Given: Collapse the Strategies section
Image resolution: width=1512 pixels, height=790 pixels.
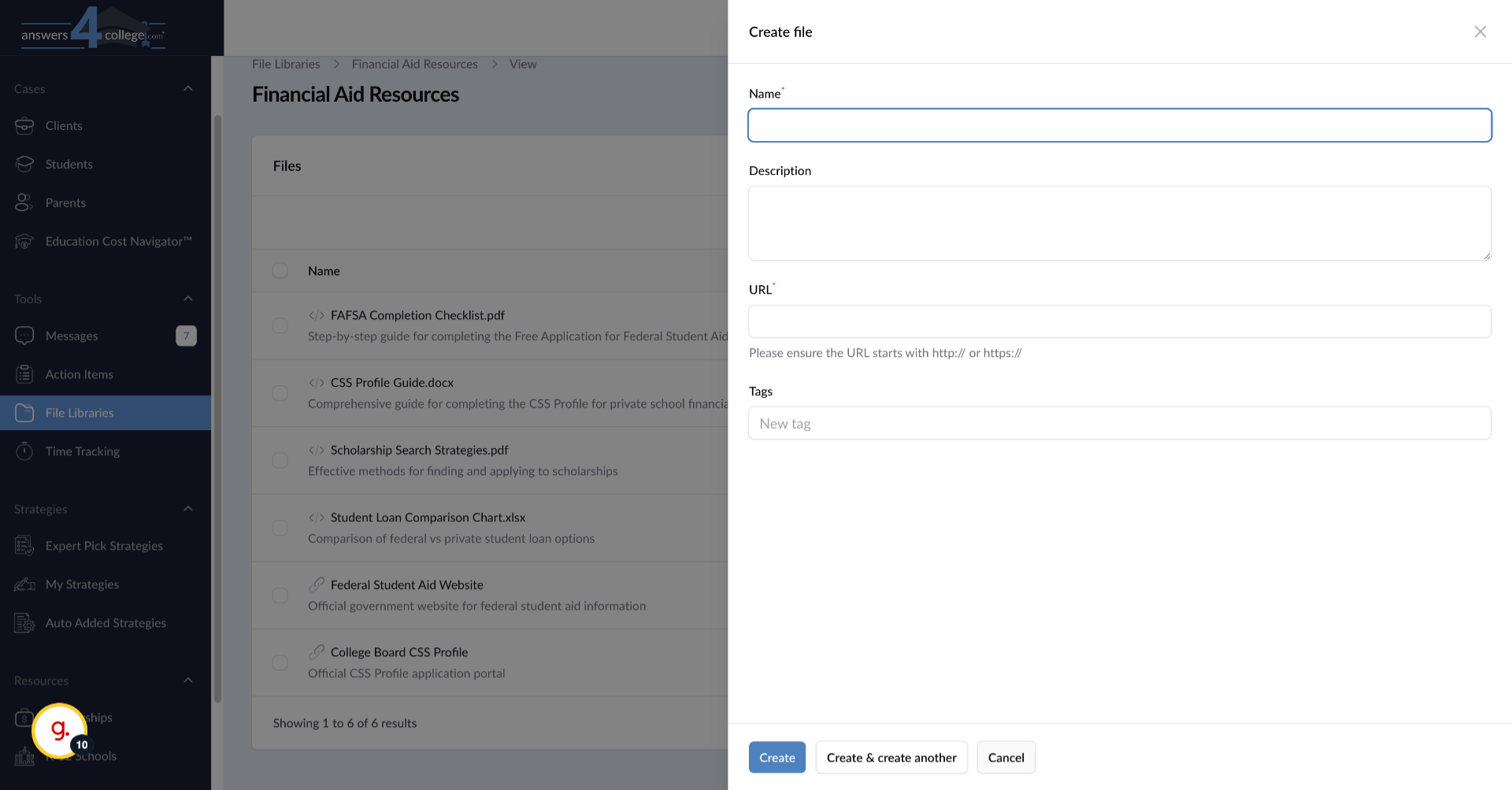Looking at the screenshot, I should [x=188, y=509].
